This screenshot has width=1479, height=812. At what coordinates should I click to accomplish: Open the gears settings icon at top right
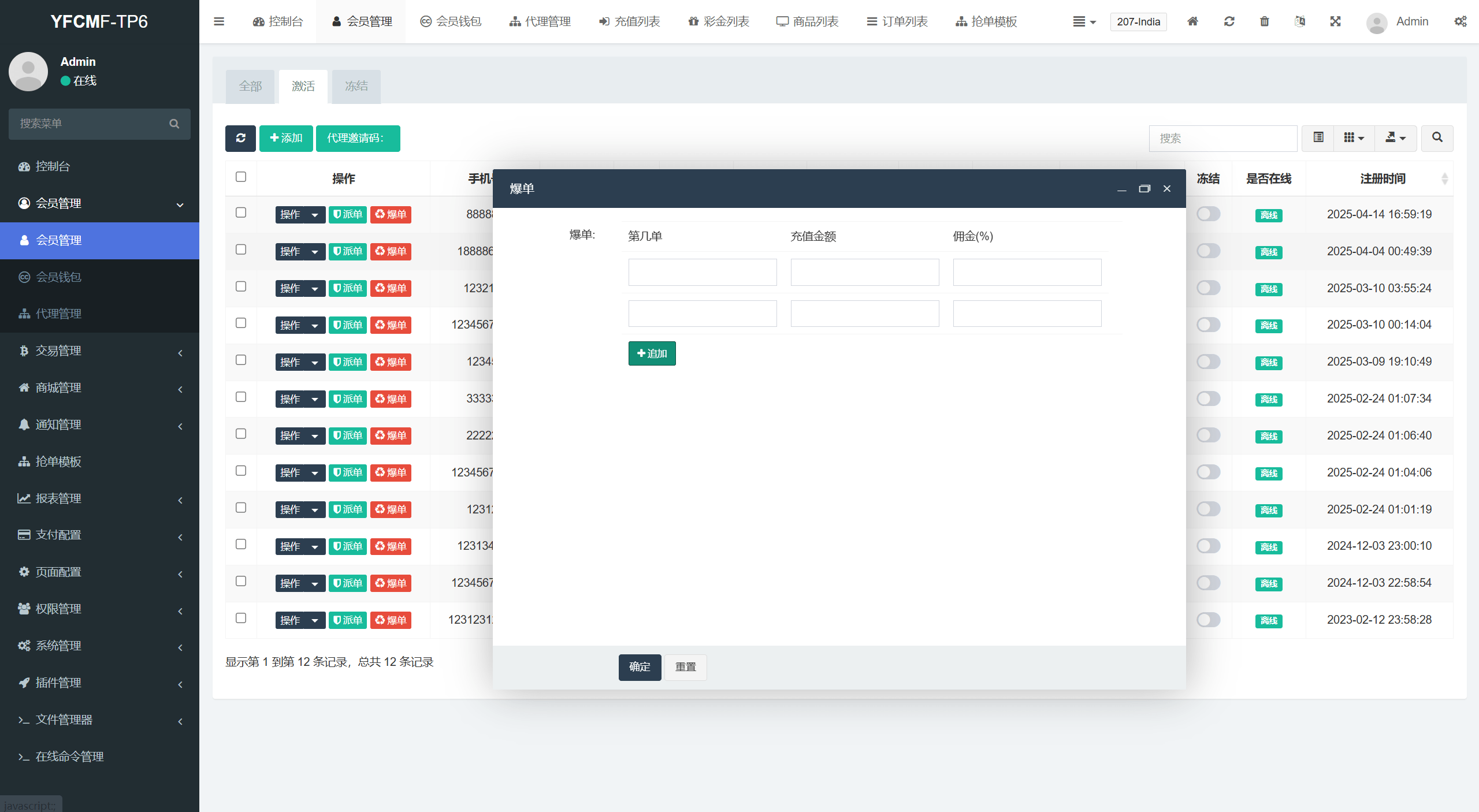pyautogui.click(x=1460, y=21)
